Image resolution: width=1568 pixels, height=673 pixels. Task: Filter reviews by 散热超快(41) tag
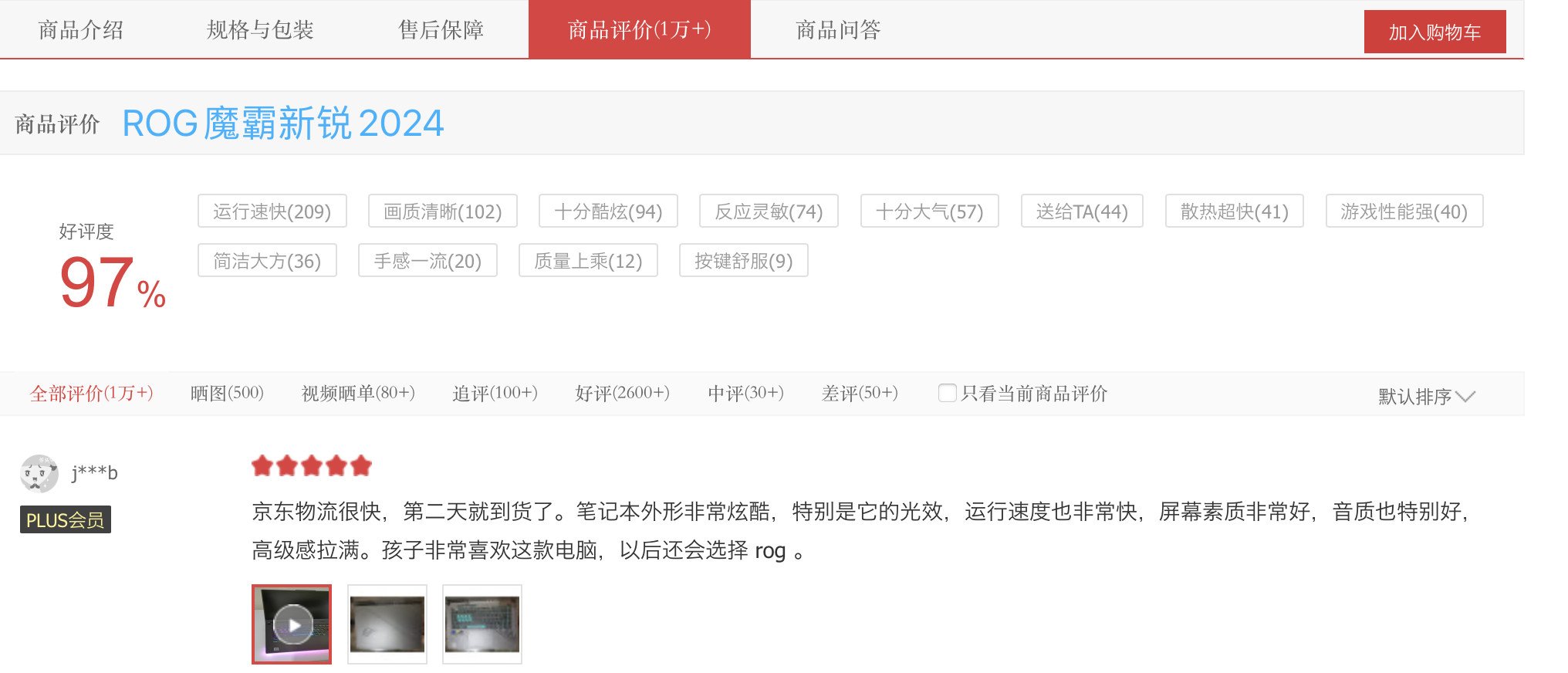(x=1234, y=211)
